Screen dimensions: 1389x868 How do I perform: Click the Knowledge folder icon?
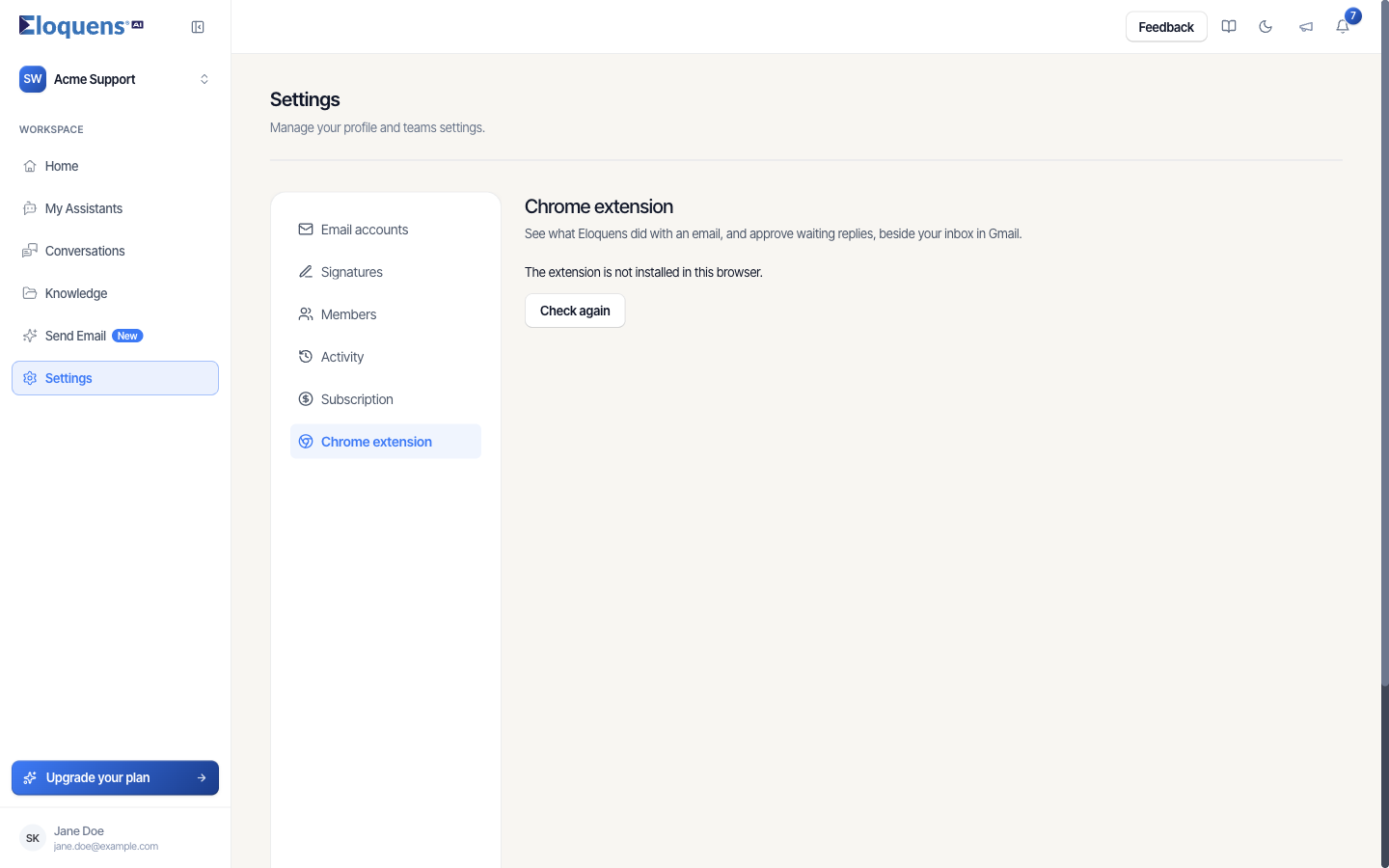30,293
